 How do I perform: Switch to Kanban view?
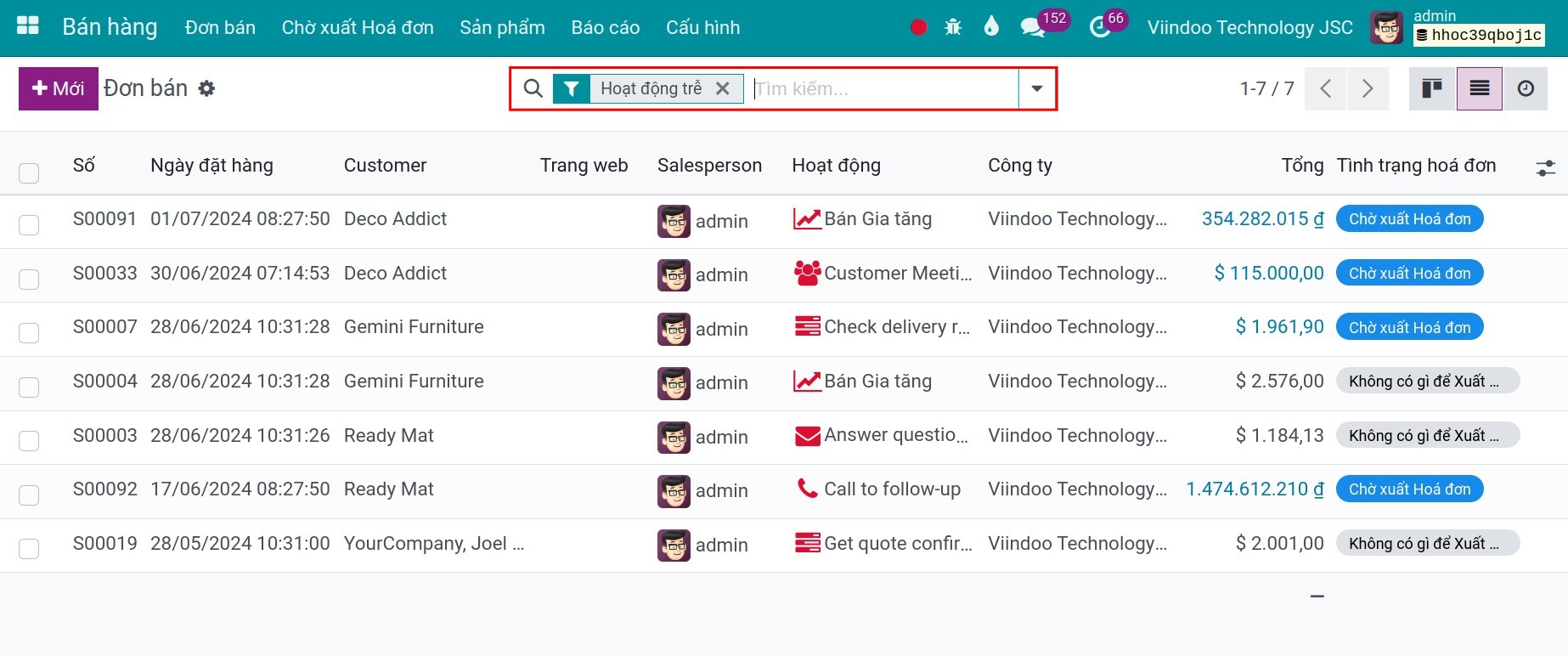[x=1432, y=88]
